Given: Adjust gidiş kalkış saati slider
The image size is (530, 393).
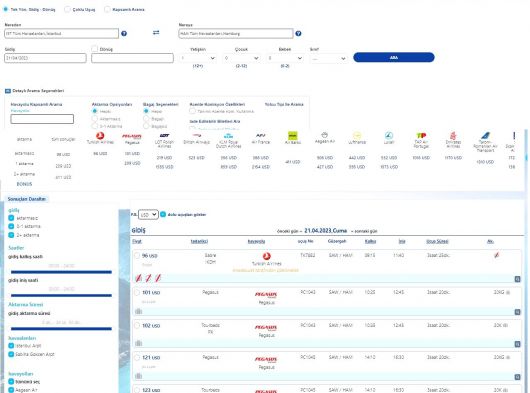Looking at the screenshot, I should pyautogui.click(x=61, y=272).
